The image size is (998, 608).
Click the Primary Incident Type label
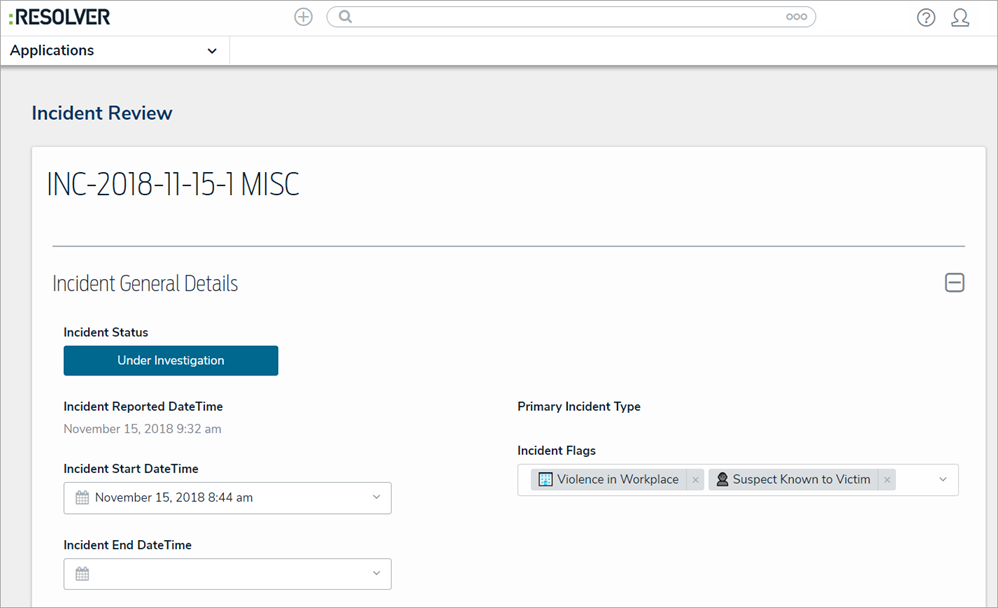(x=579, y=407)
